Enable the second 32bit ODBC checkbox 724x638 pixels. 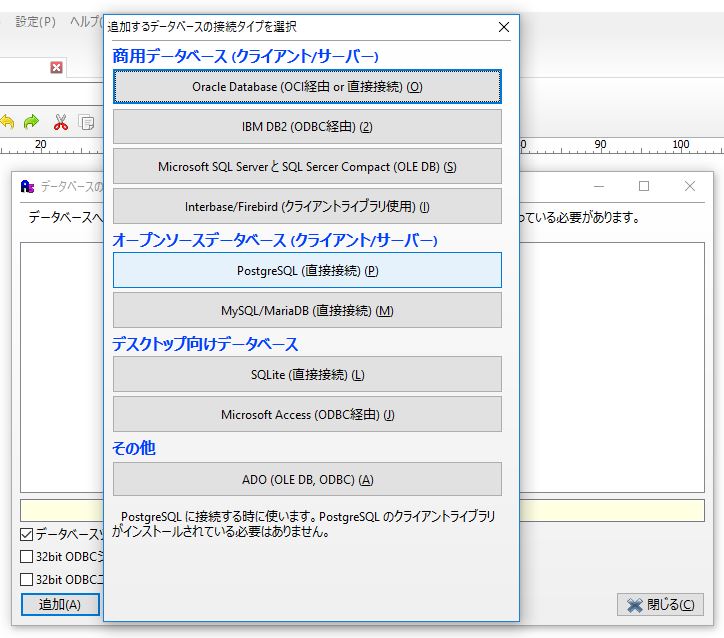point(27,579)
